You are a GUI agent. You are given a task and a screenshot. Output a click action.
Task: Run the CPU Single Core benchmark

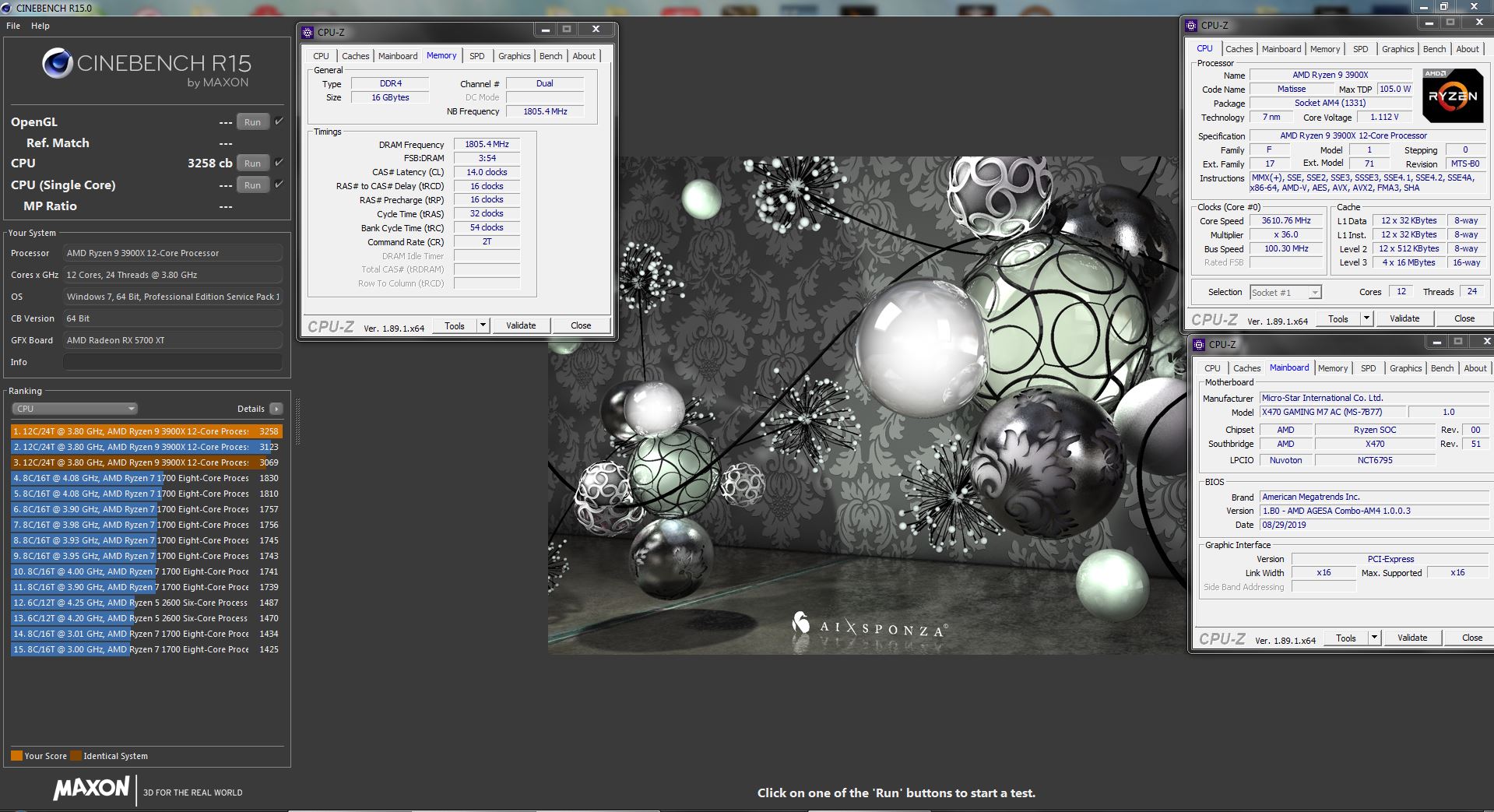tap(252, 185)
